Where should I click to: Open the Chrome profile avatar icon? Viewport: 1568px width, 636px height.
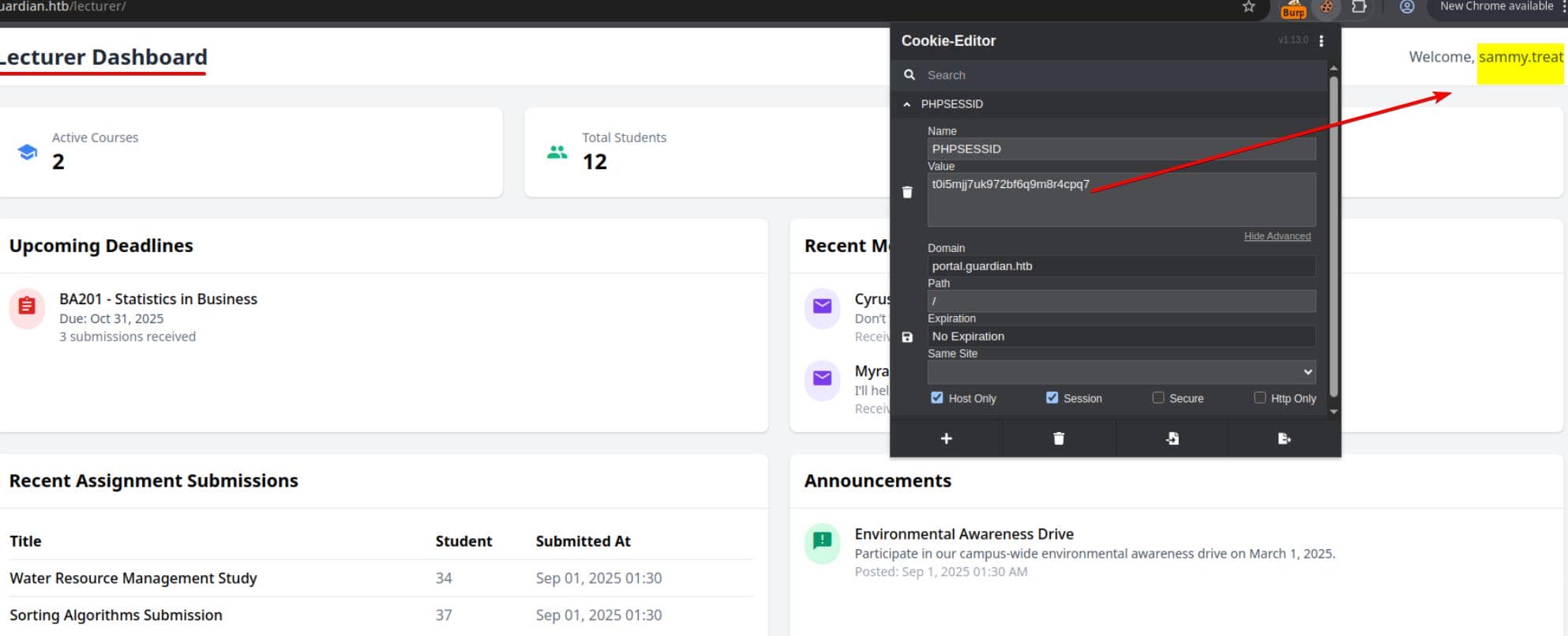click(1406, 7)
